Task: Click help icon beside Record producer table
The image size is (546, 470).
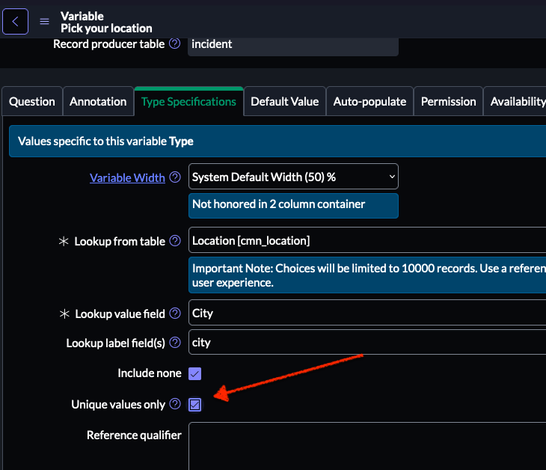Action: 175,44
